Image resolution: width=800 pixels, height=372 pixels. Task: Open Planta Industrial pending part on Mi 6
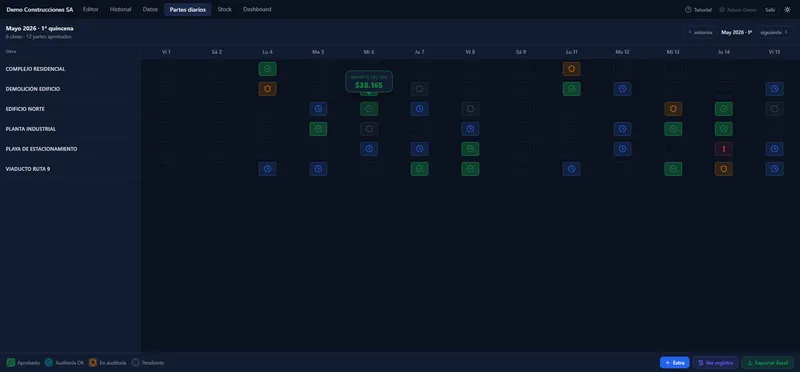pyautogui.click(x=369, y=129)
